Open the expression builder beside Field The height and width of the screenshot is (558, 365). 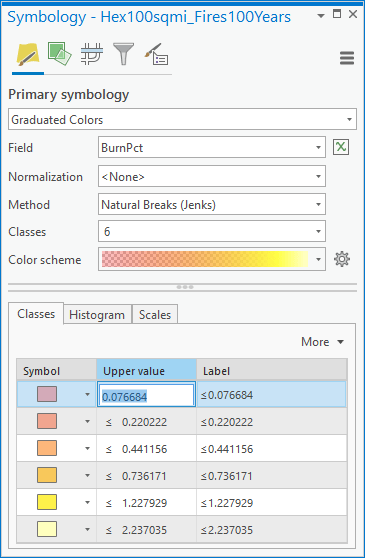tap(341, 147)
